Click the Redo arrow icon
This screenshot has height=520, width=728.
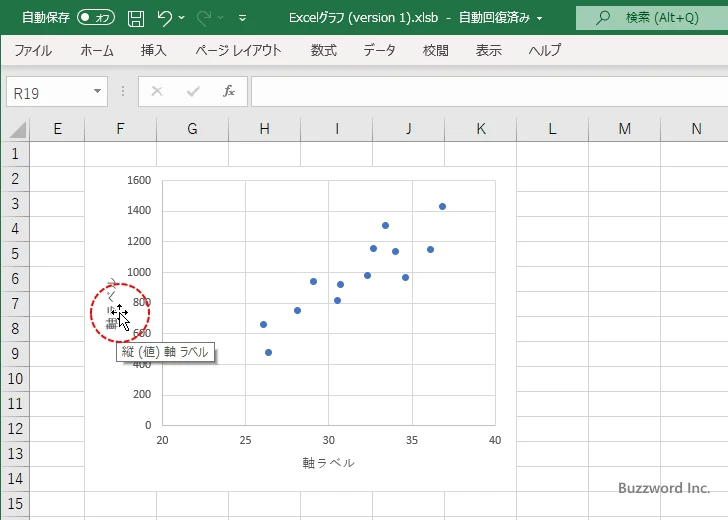click(203, 18)
